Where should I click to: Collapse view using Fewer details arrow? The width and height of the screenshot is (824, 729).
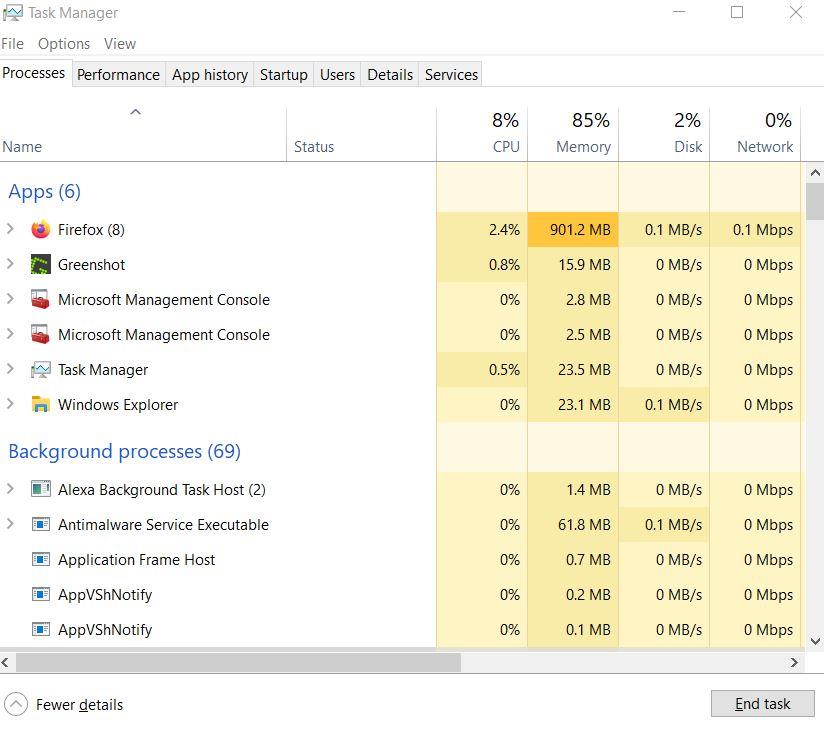pos(16,704)
